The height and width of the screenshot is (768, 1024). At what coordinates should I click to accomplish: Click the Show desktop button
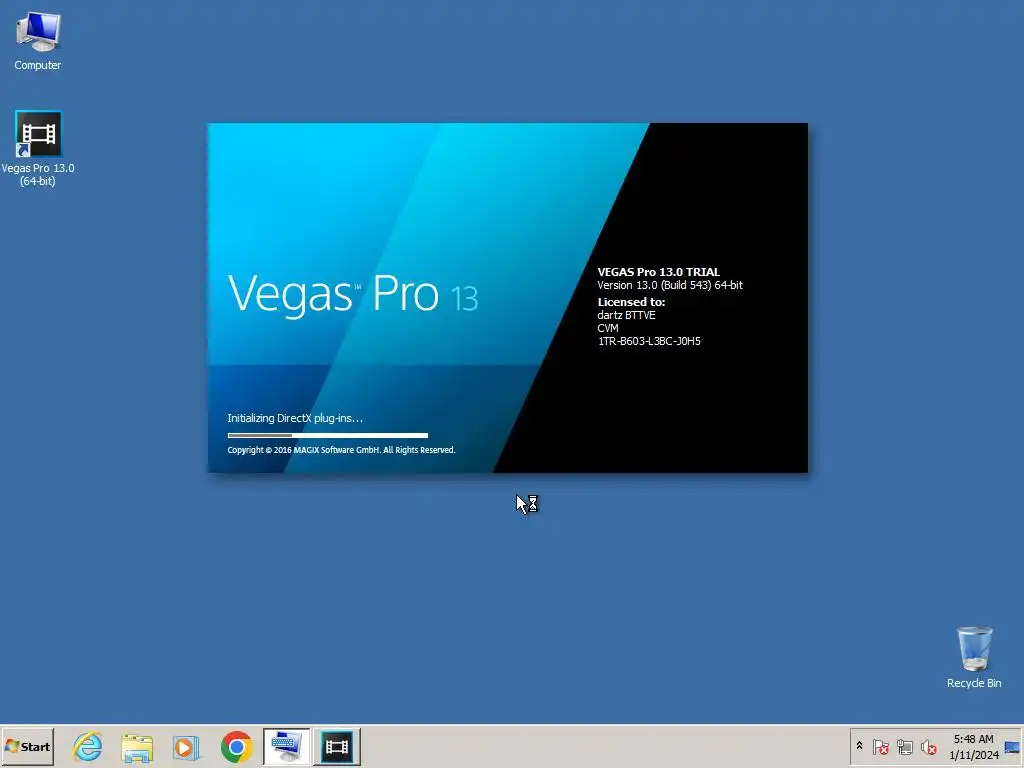coord(1012,746)
